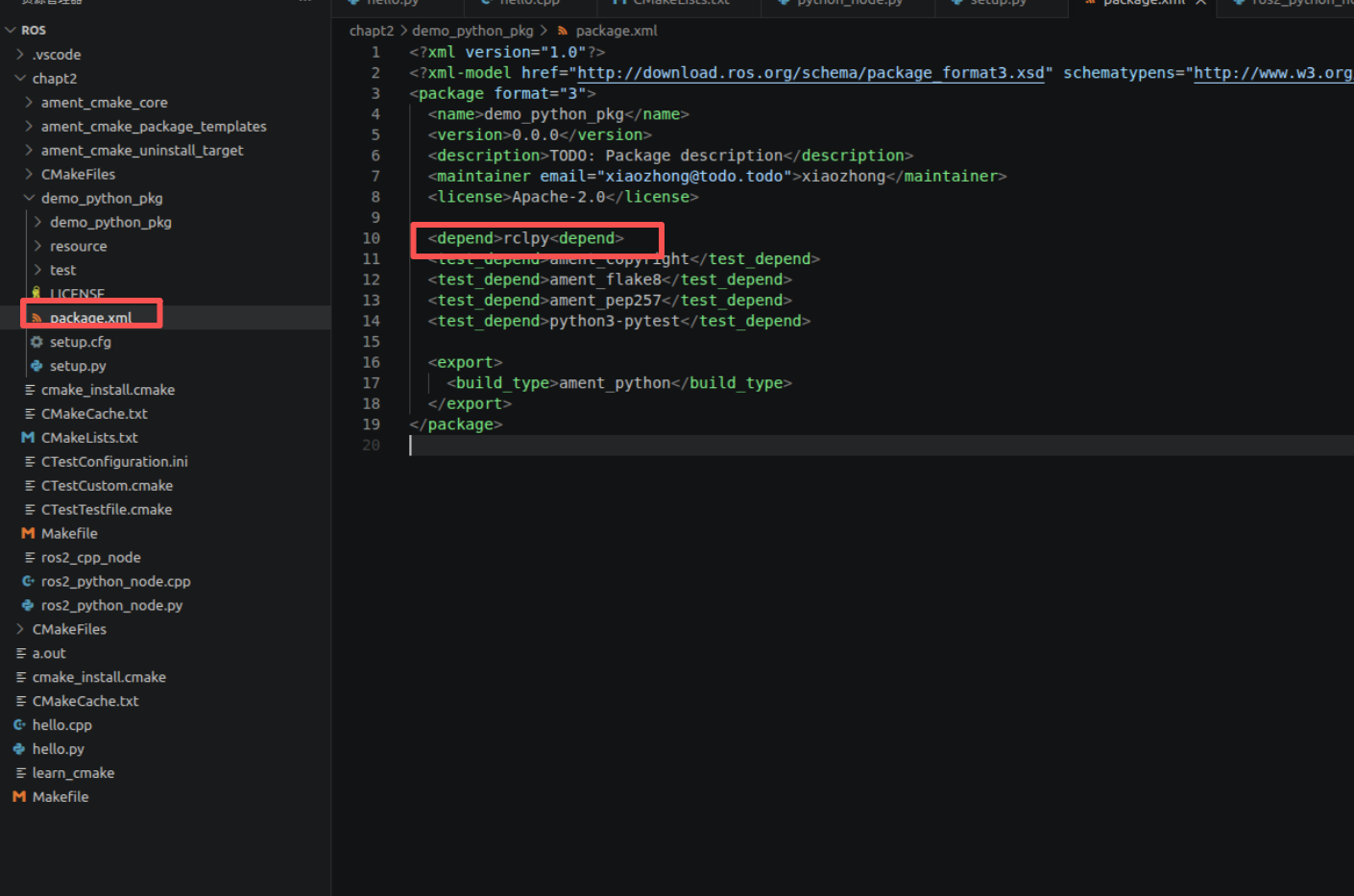
Task: Click 'ament_pep257' in the editor
Action: [x=606, y=301]
